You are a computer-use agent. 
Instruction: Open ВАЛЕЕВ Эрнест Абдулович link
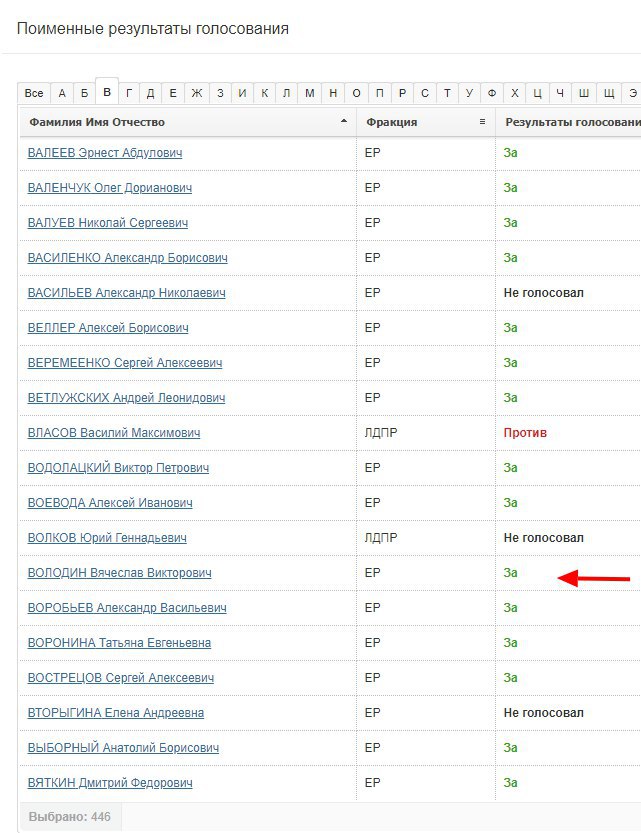[x=105, y=153]
